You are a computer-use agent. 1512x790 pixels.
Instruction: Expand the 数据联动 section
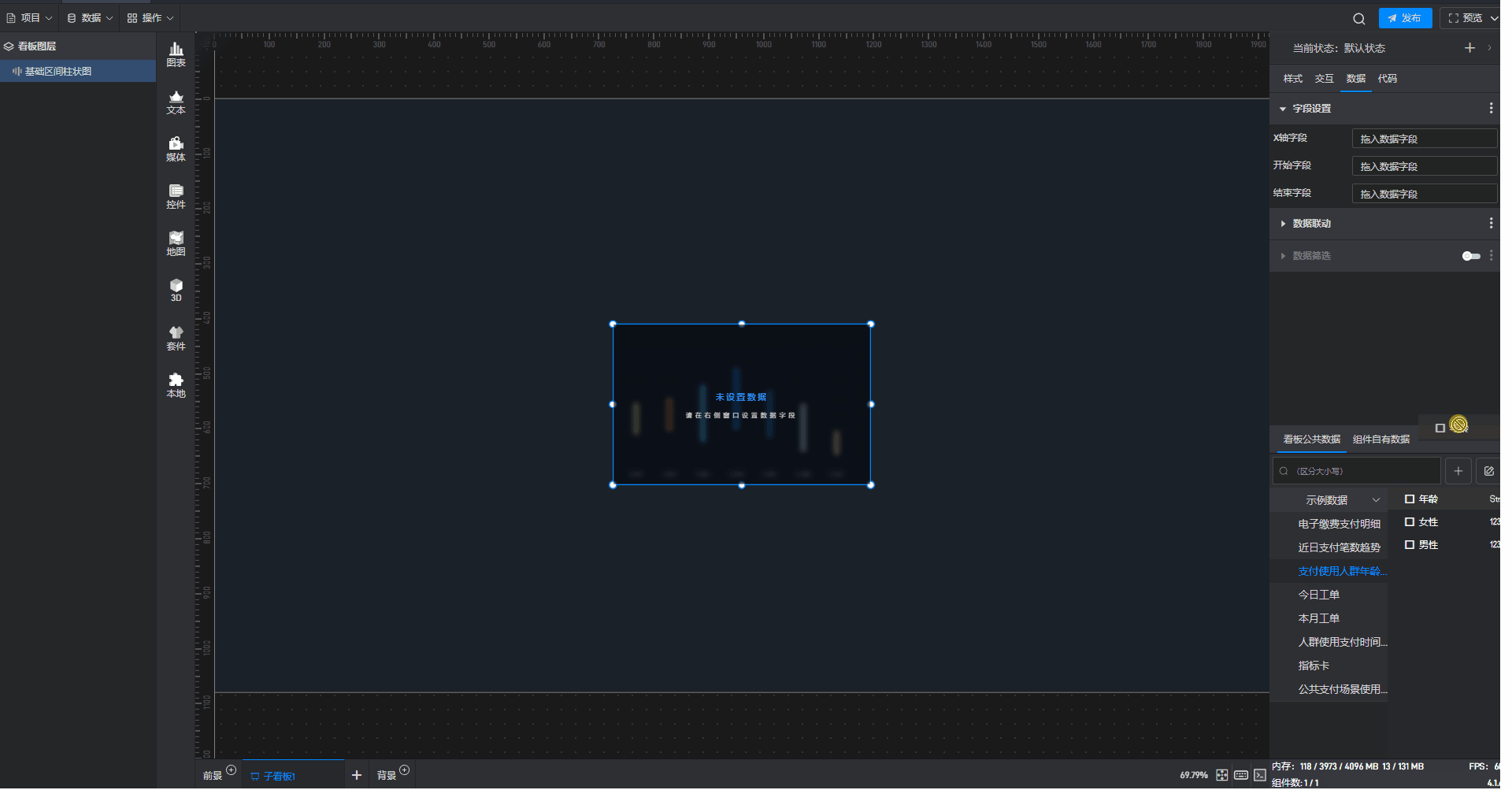click(1283, 224)
